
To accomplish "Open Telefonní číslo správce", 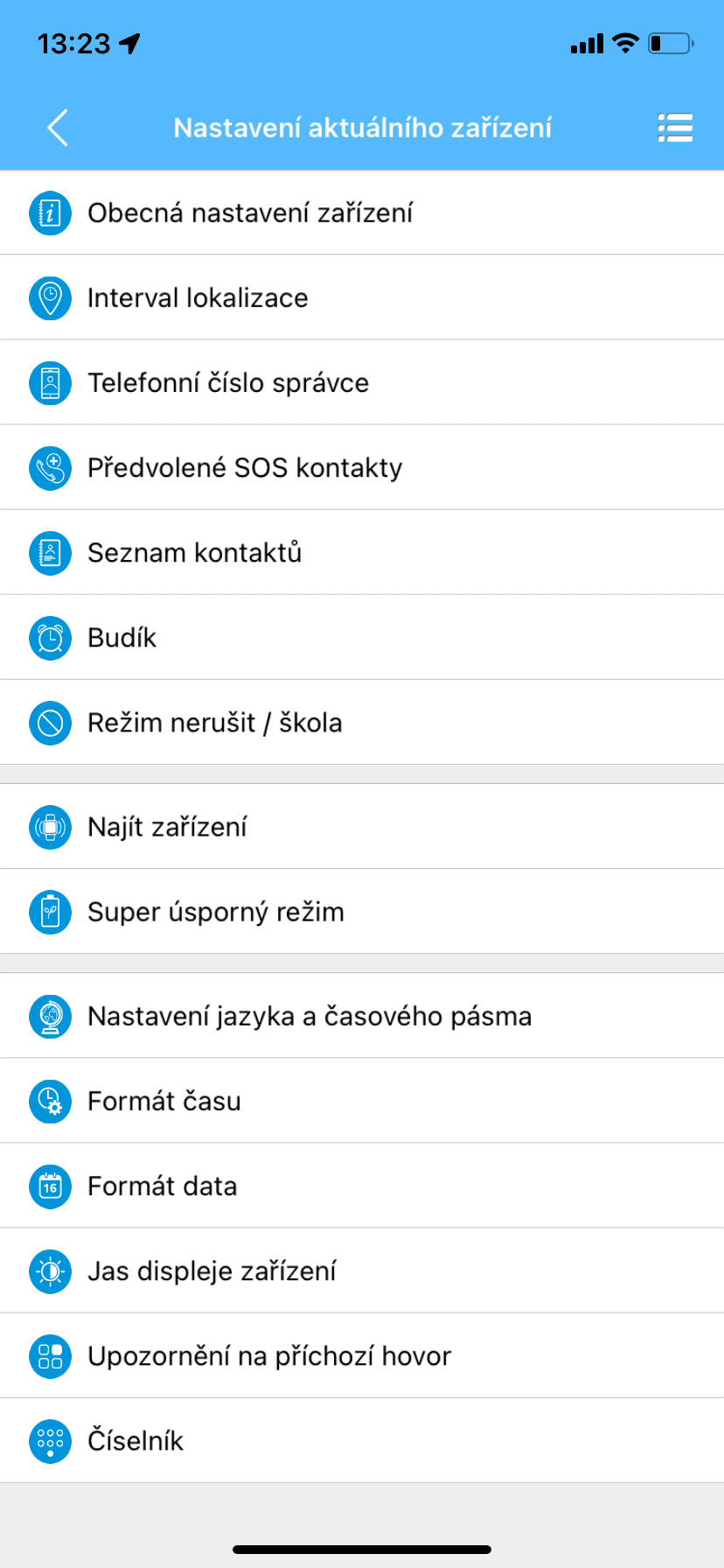I will tap(228, 383).
